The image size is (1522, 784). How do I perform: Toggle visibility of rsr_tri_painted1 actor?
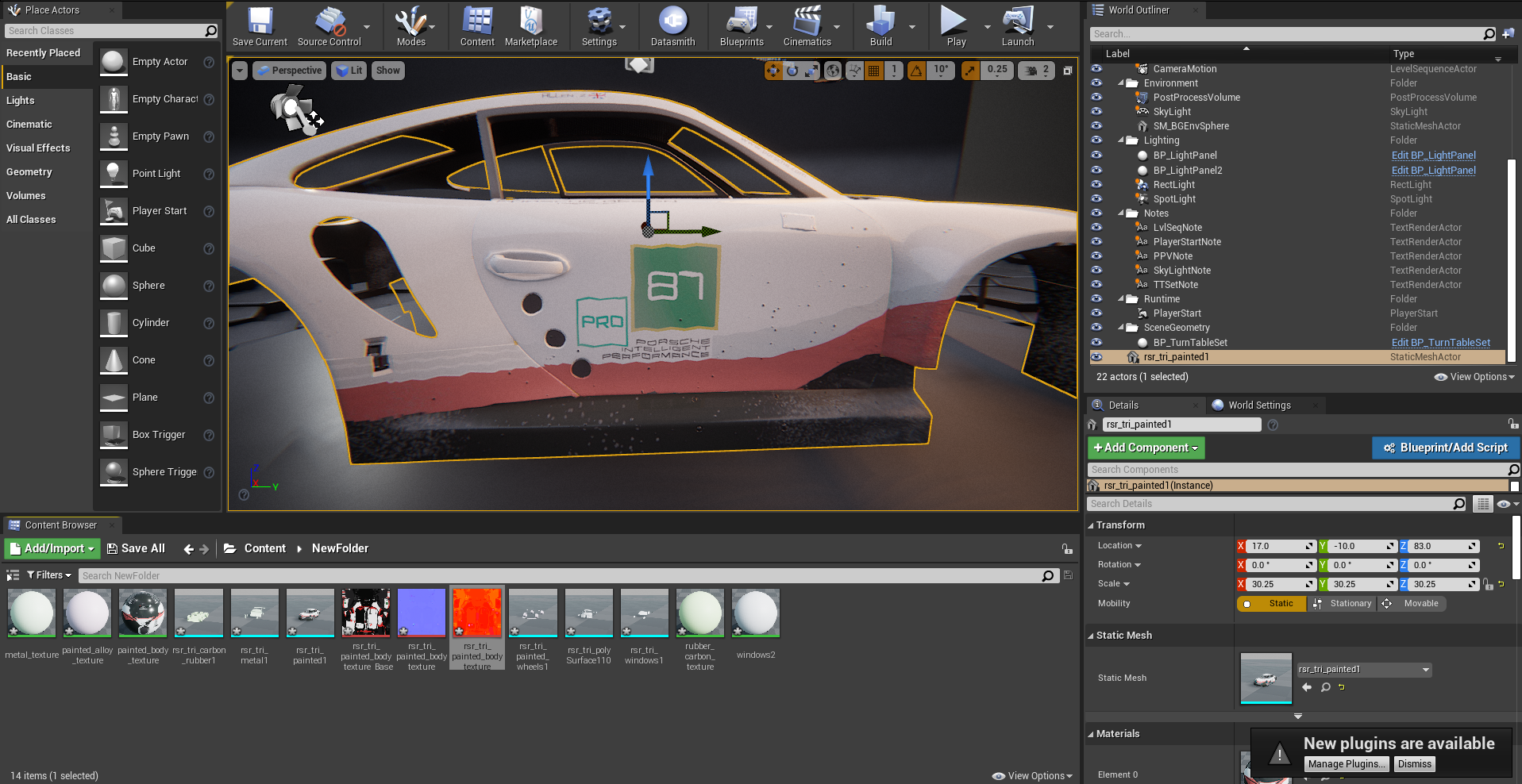pos(1096,357)
